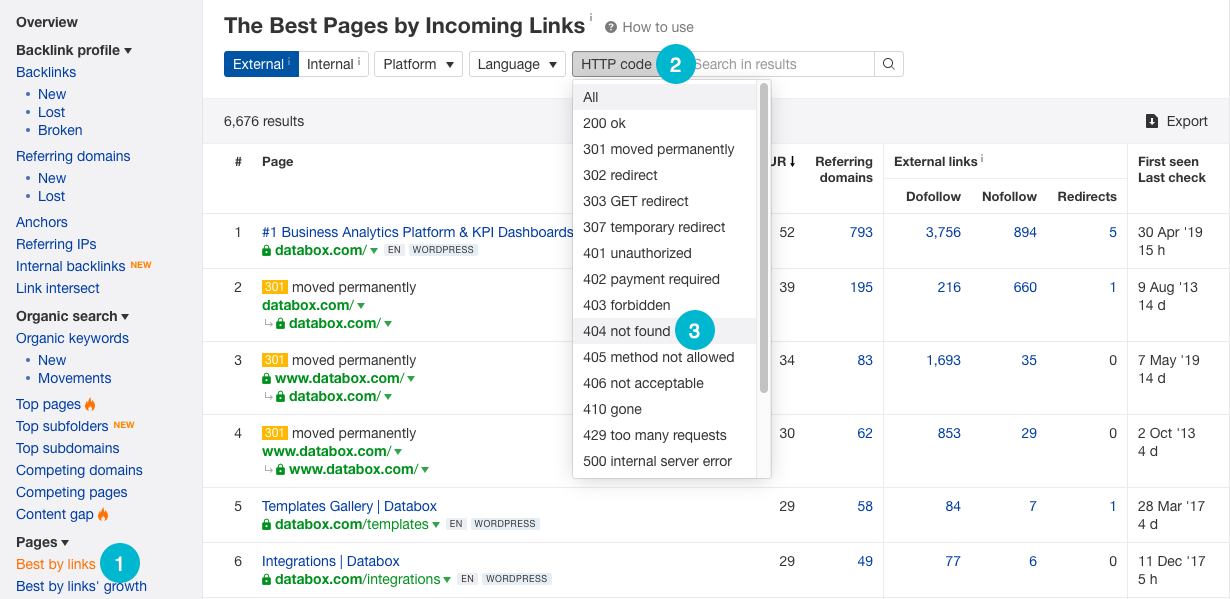Click the Export download icon
Image resolution: width=1230 pixels, height=599 pixels.
pyautogui.click(x=1152, y=121)
